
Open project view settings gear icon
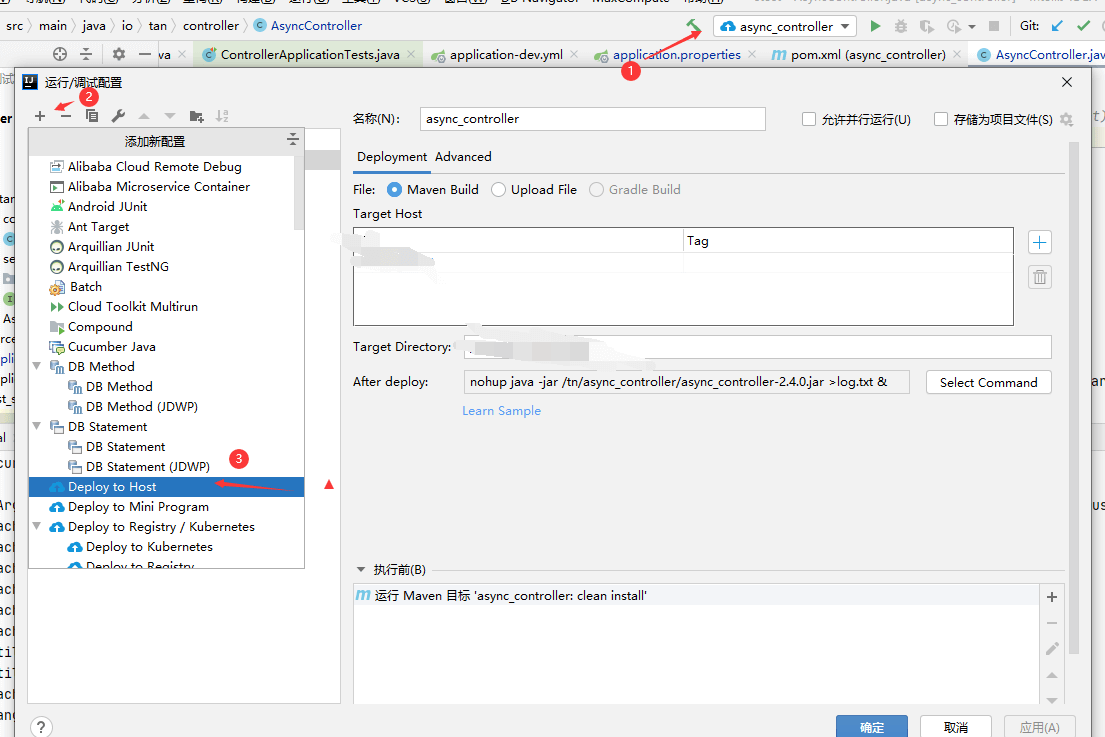pyautogui.click(x=118, y=54)
